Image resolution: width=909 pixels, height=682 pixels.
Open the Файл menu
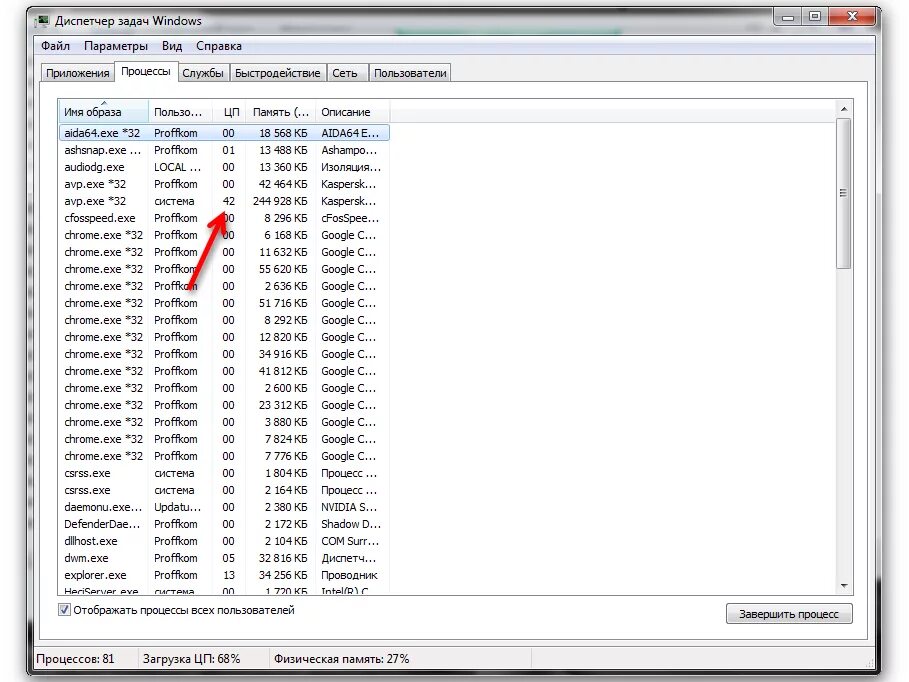pyautogui.click(x=55, y=46)
